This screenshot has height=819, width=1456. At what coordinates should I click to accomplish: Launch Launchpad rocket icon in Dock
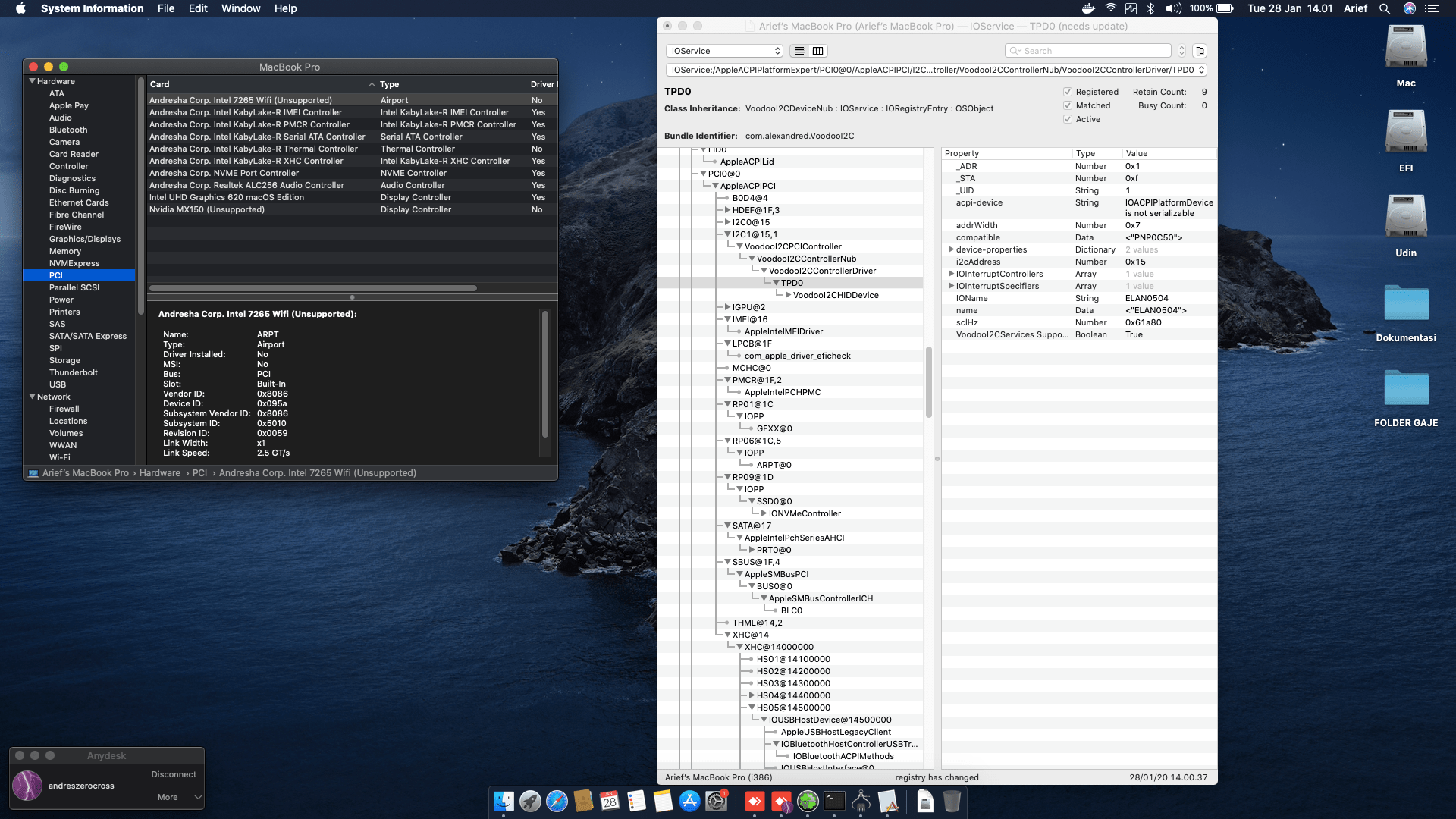coord(530,801)
